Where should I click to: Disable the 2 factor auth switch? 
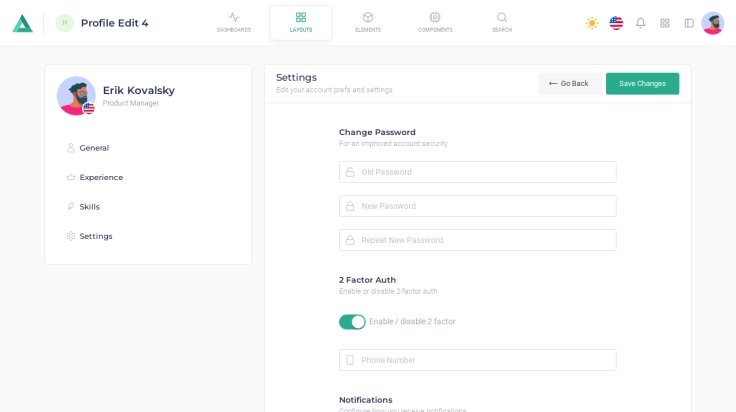tap(352, 322)
